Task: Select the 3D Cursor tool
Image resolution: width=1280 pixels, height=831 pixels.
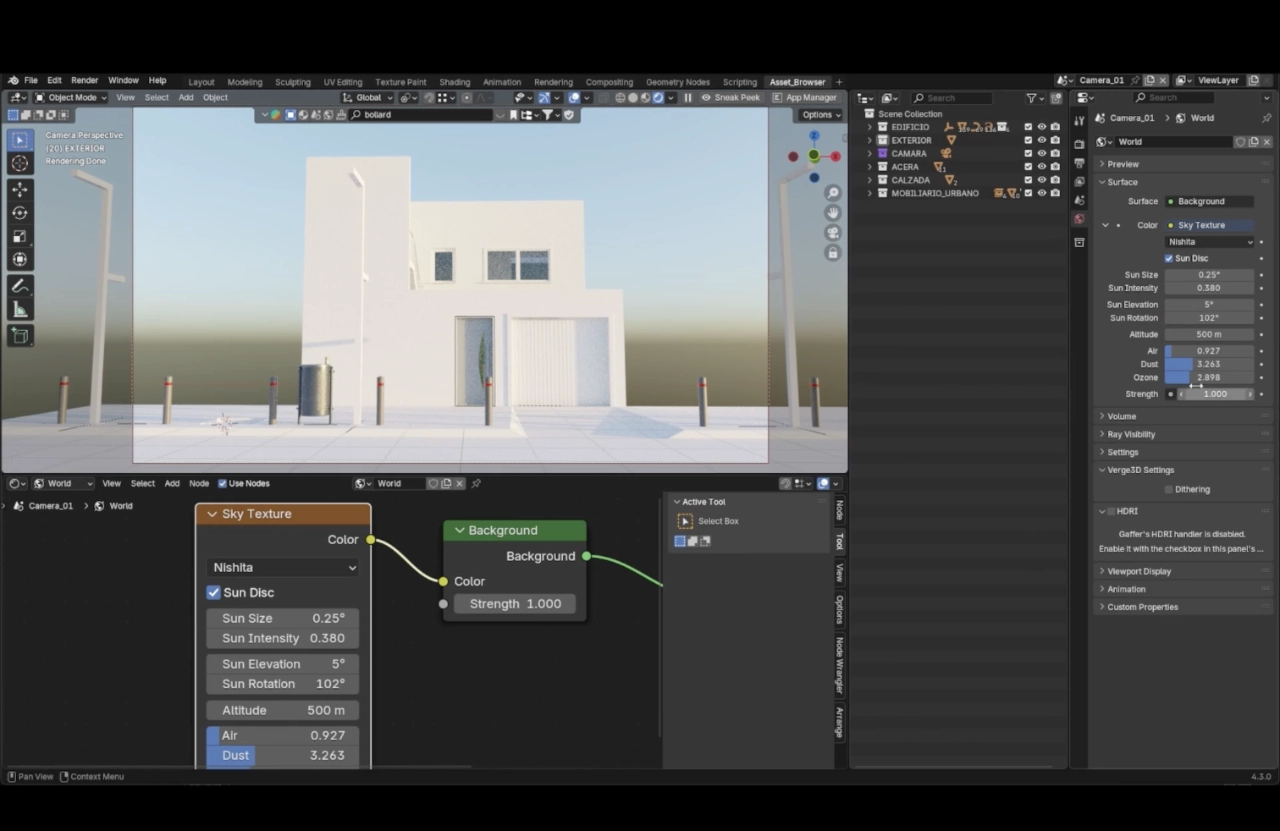Action: pyautogui.click(x=20, y=163)
